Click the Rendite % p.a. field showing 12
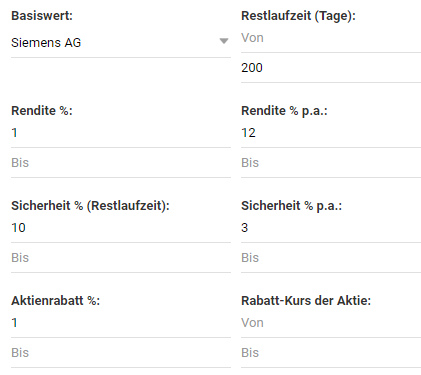The image size is (421, 375). coord(331,133)
